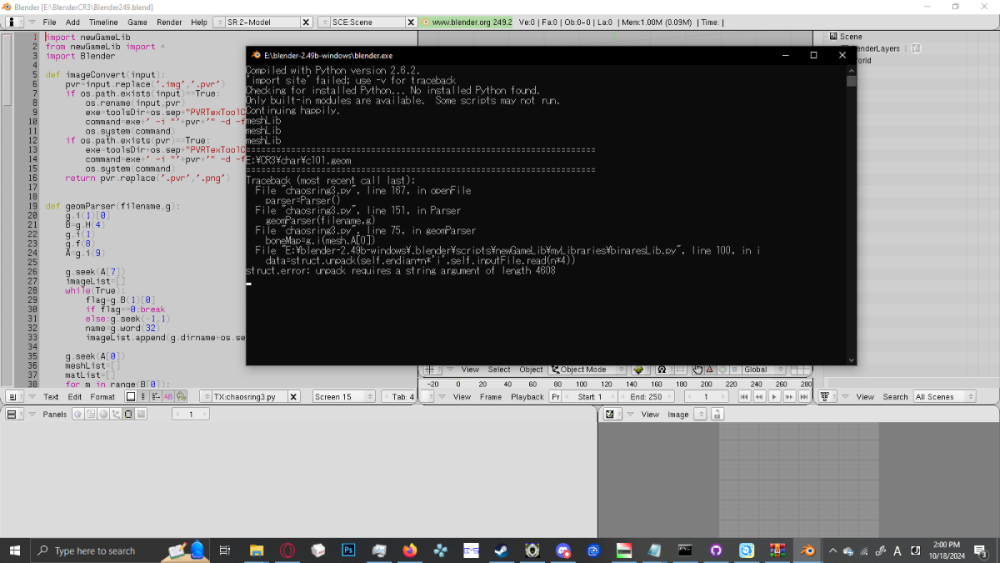Image resolution: width=1000 pixels, height=563 pixels.
Task: Open the Render menu
Action: pos(169,22)
